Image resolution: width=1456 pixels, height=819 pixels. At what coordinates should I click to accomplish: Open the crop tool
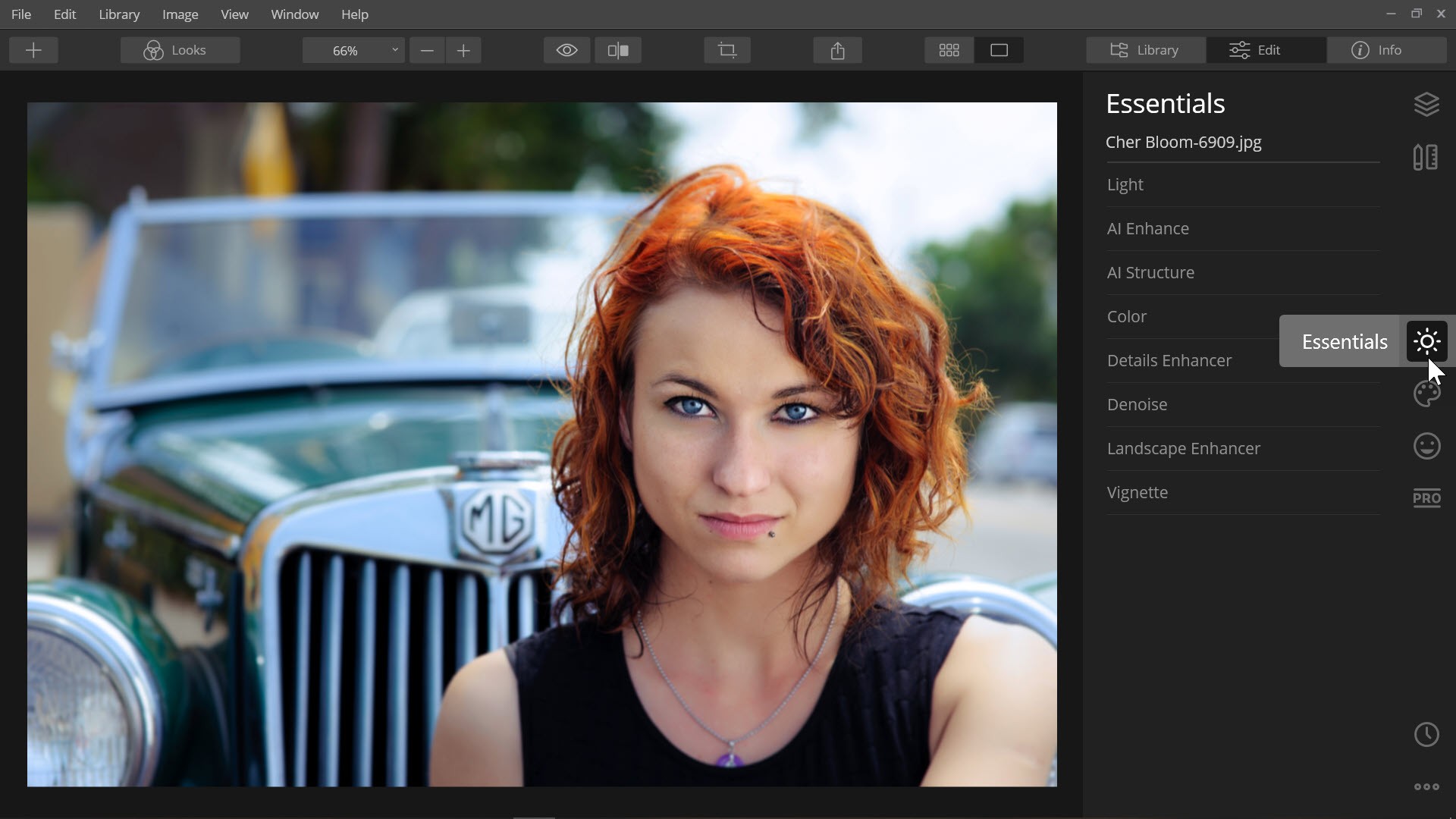tap(726, 50)
